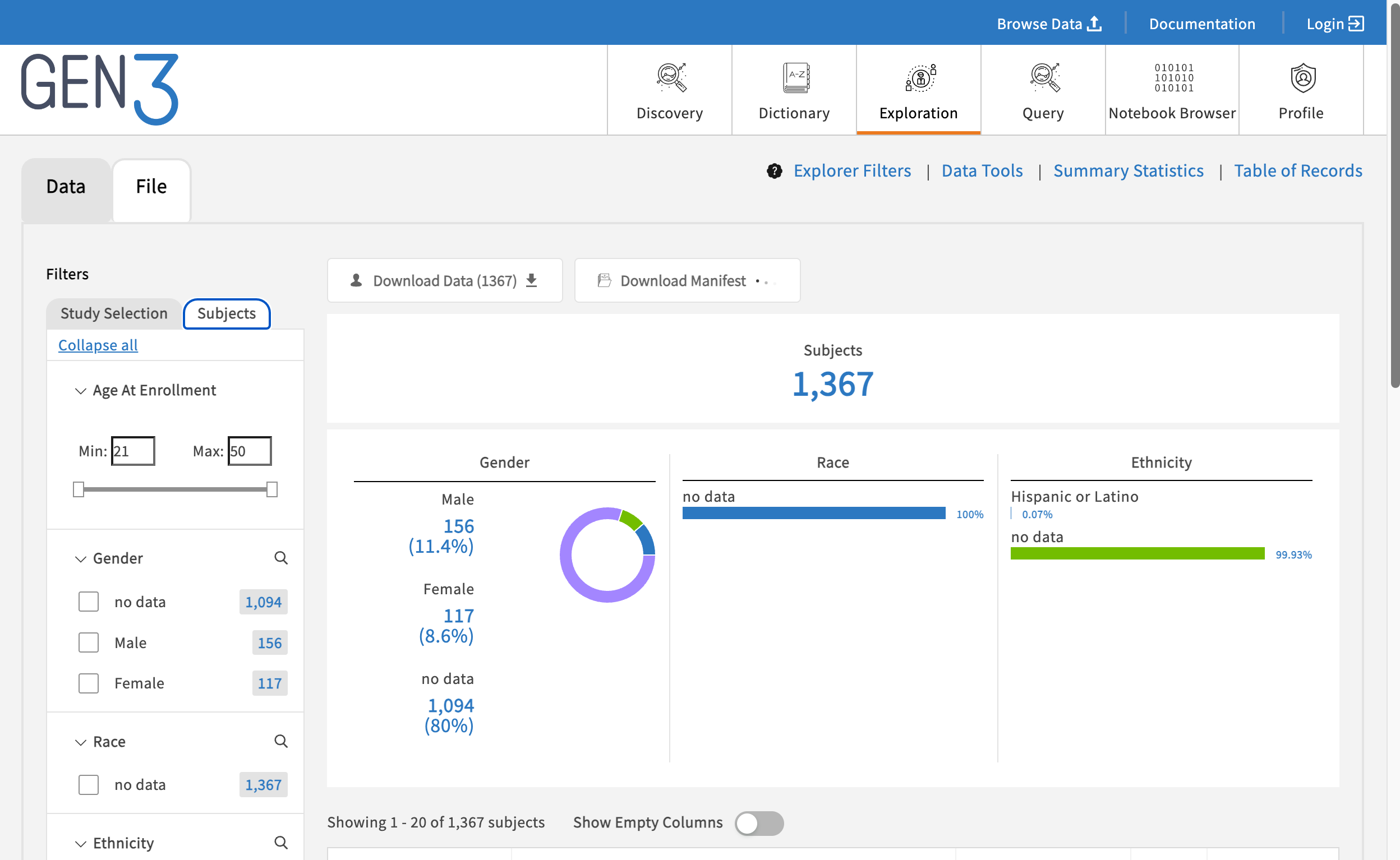Click the Race 'no data' blue bar
The height and width of the screenshot is (860, 1400).
(813, 513)
